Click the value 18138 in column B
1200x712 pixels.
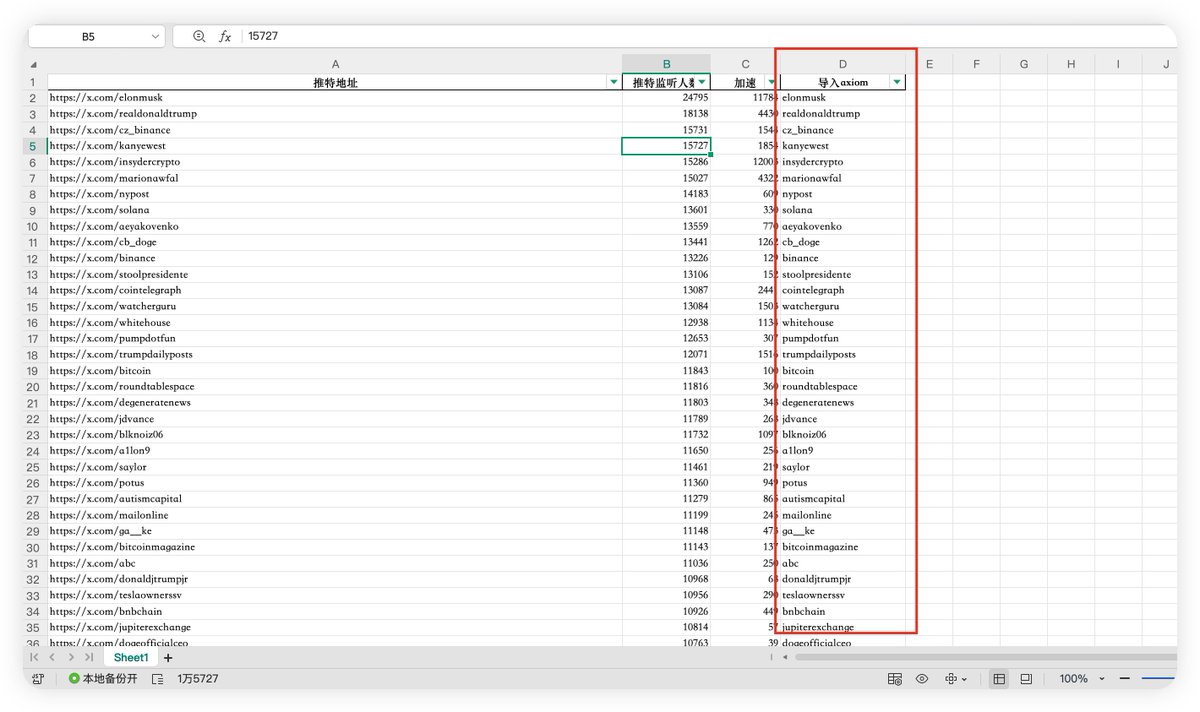coord(666,114)
